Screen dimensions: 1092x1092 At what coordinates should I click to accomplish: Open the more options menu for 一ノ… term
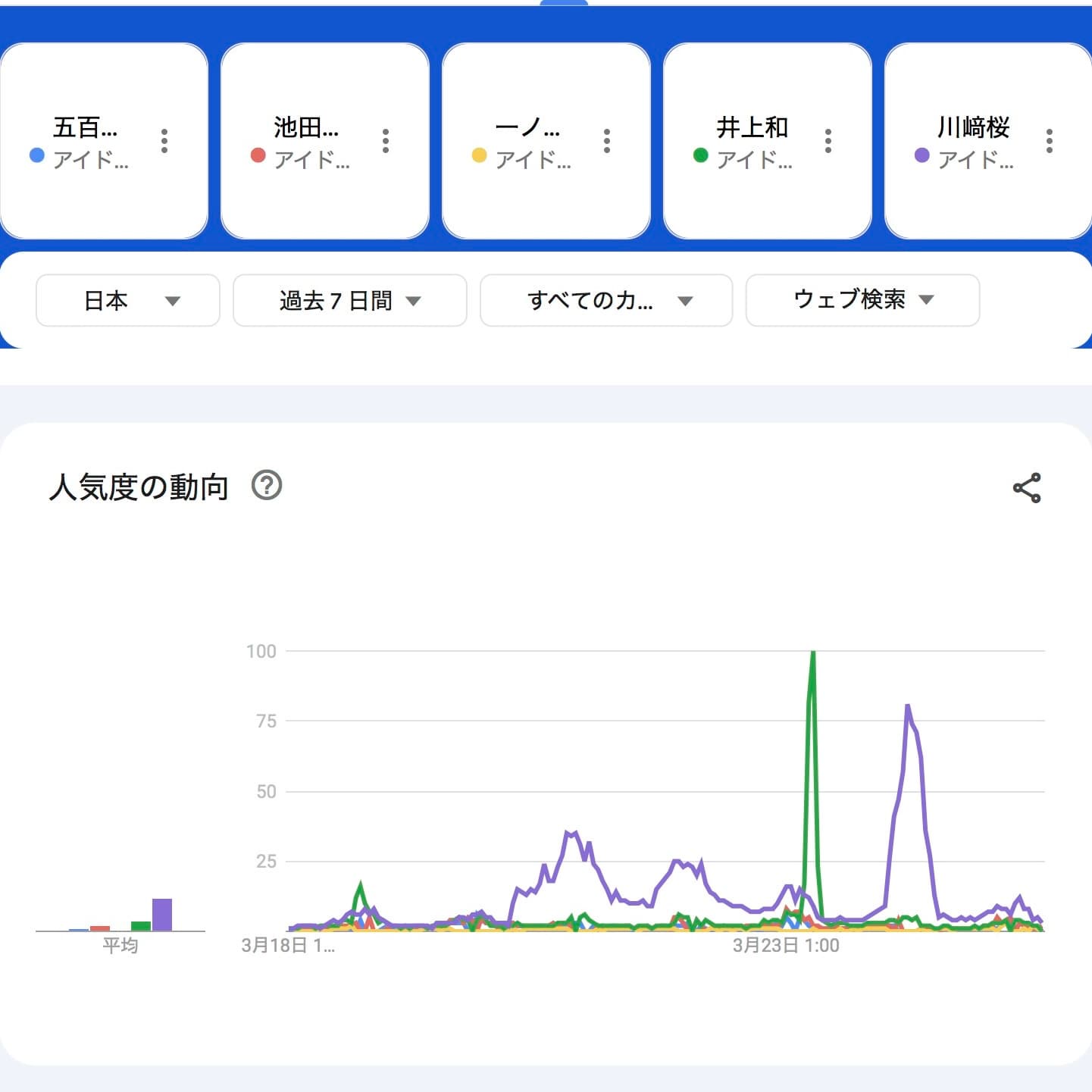(x=607, y=141)
